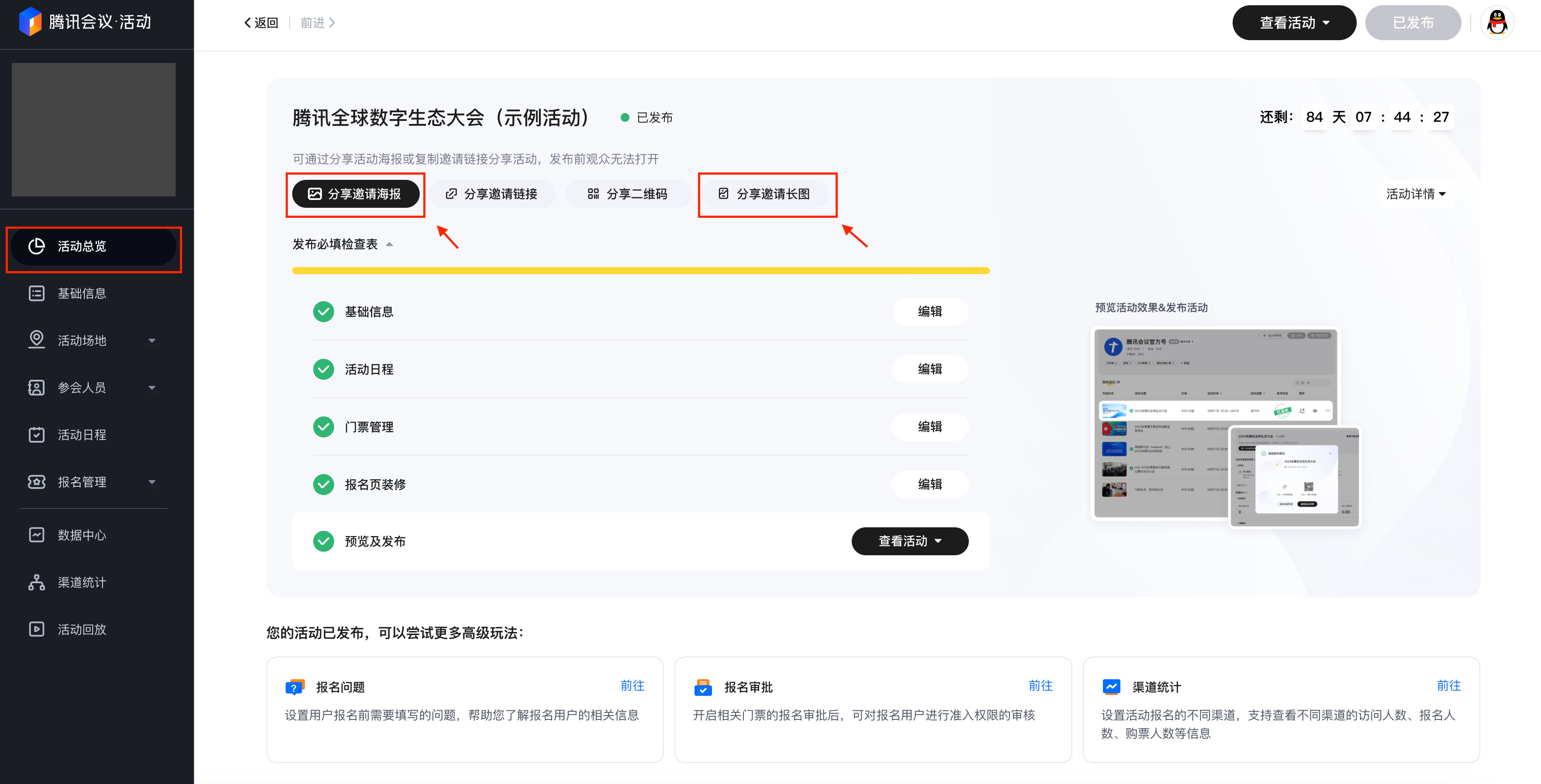1541x784 pixels.
Task: Select 活动总览 in the sidebar
Action: click(93, 246)
